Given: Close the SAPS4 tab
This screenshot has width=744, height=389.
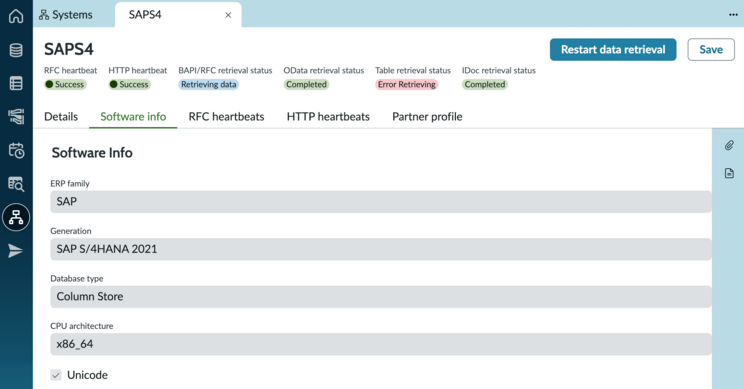Looking at the screenshot, I should (228, 15).
